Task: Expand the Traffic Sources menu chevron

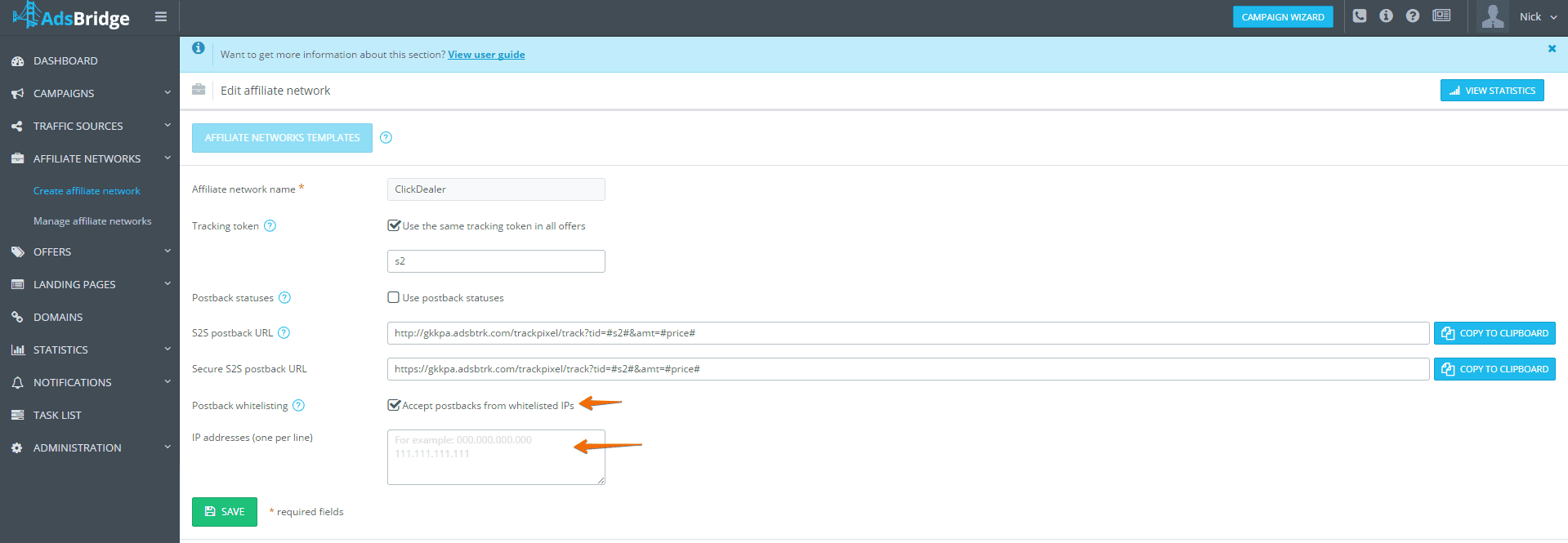Action: click(x=168, y=125)
